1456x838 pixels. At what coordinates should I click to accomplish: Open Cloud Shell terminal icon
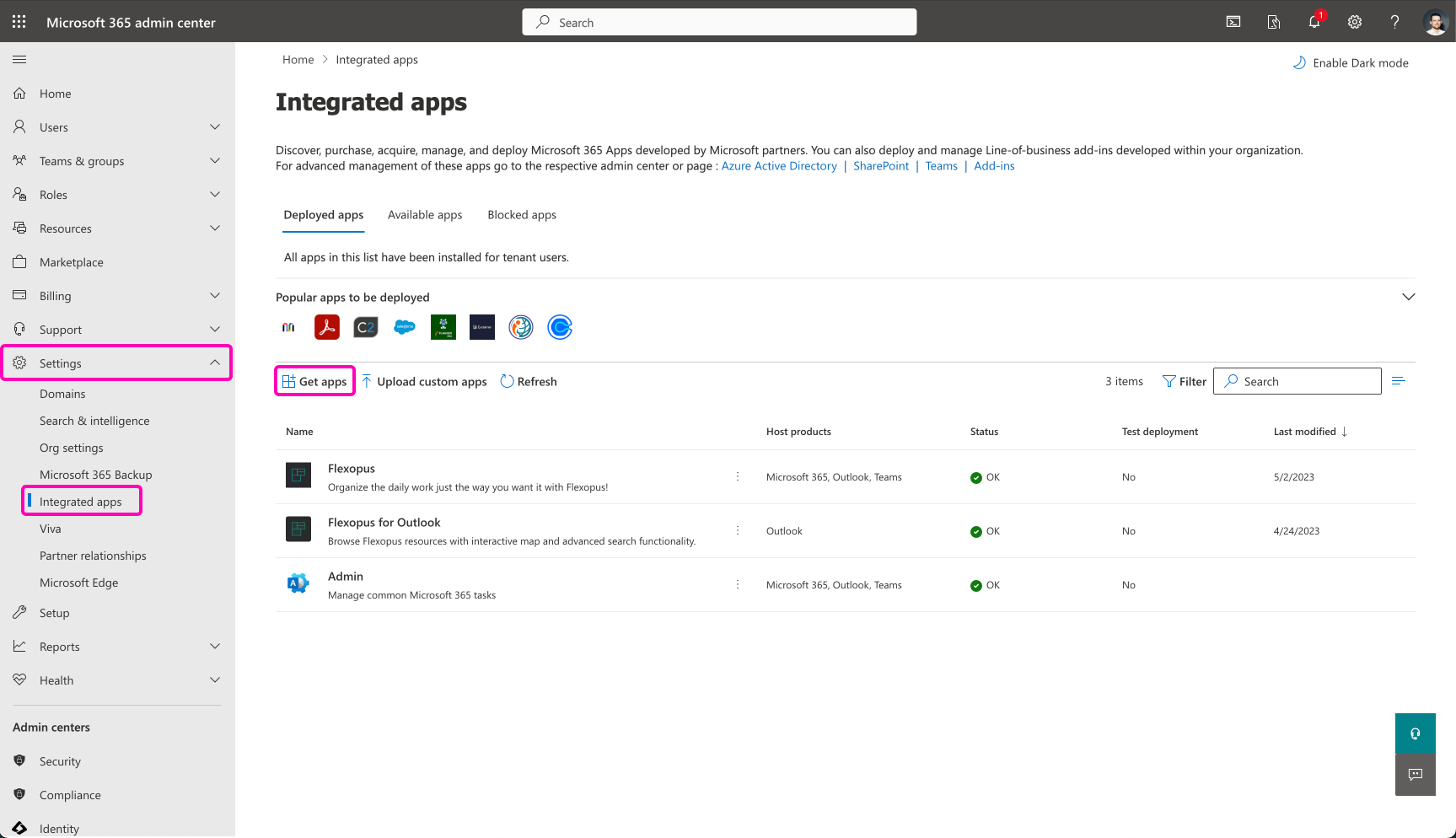[1233, 22]
